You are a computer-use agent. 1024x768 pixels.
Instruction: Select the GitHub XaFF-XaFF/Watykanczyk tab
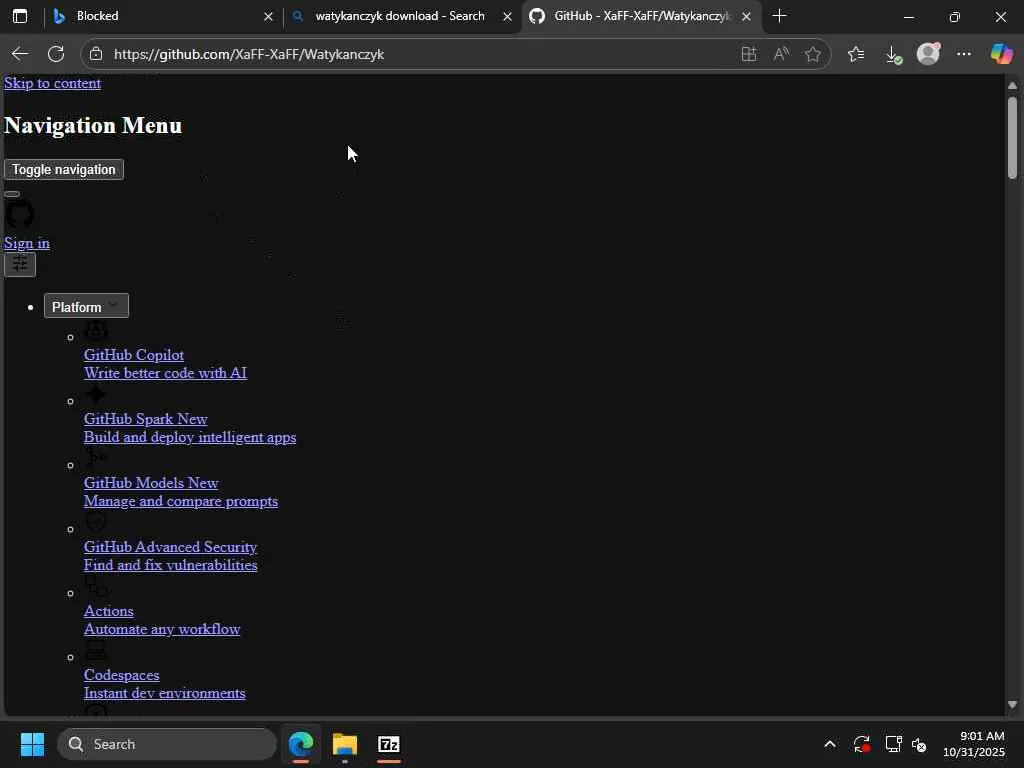click(641, 16)
